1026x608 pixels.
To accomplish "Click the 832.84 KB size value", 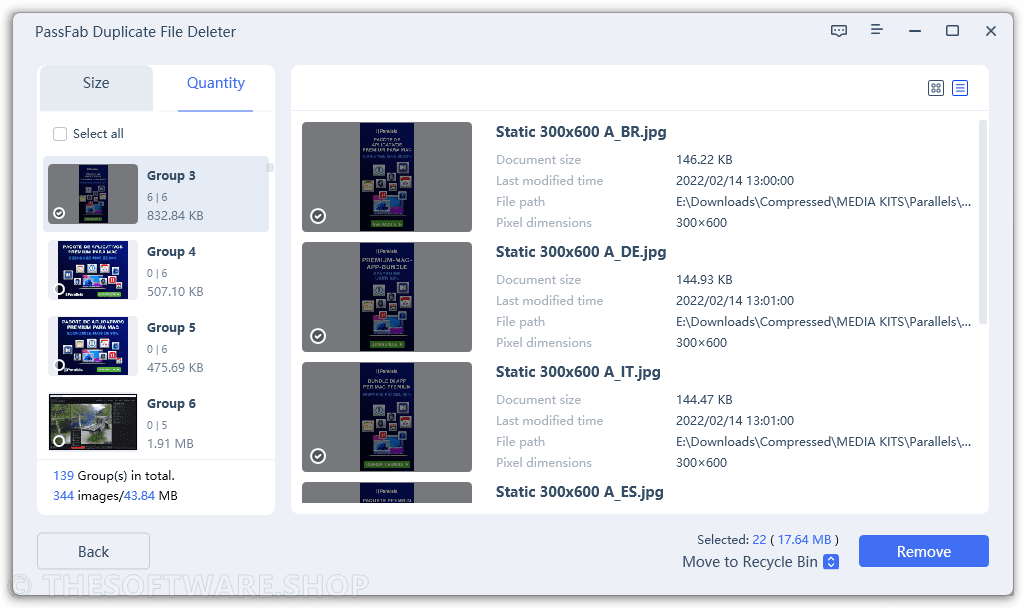I will (x=175, y=215).
